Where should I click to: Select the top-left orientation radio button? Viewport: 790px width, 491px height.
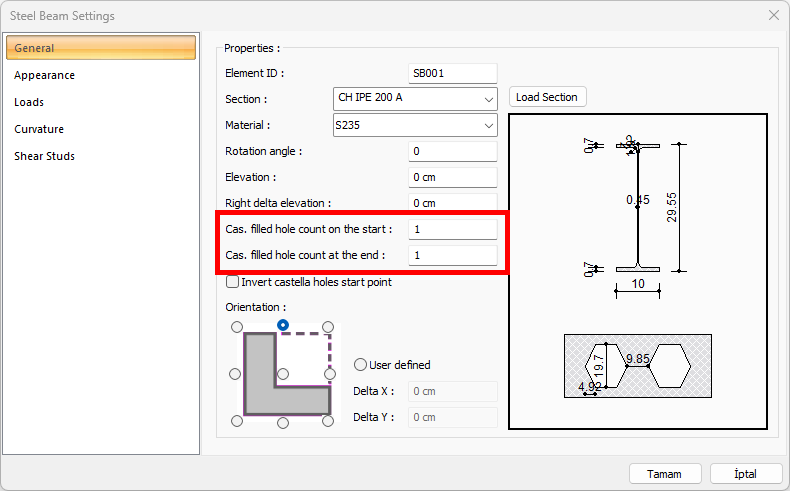(236, 327)
